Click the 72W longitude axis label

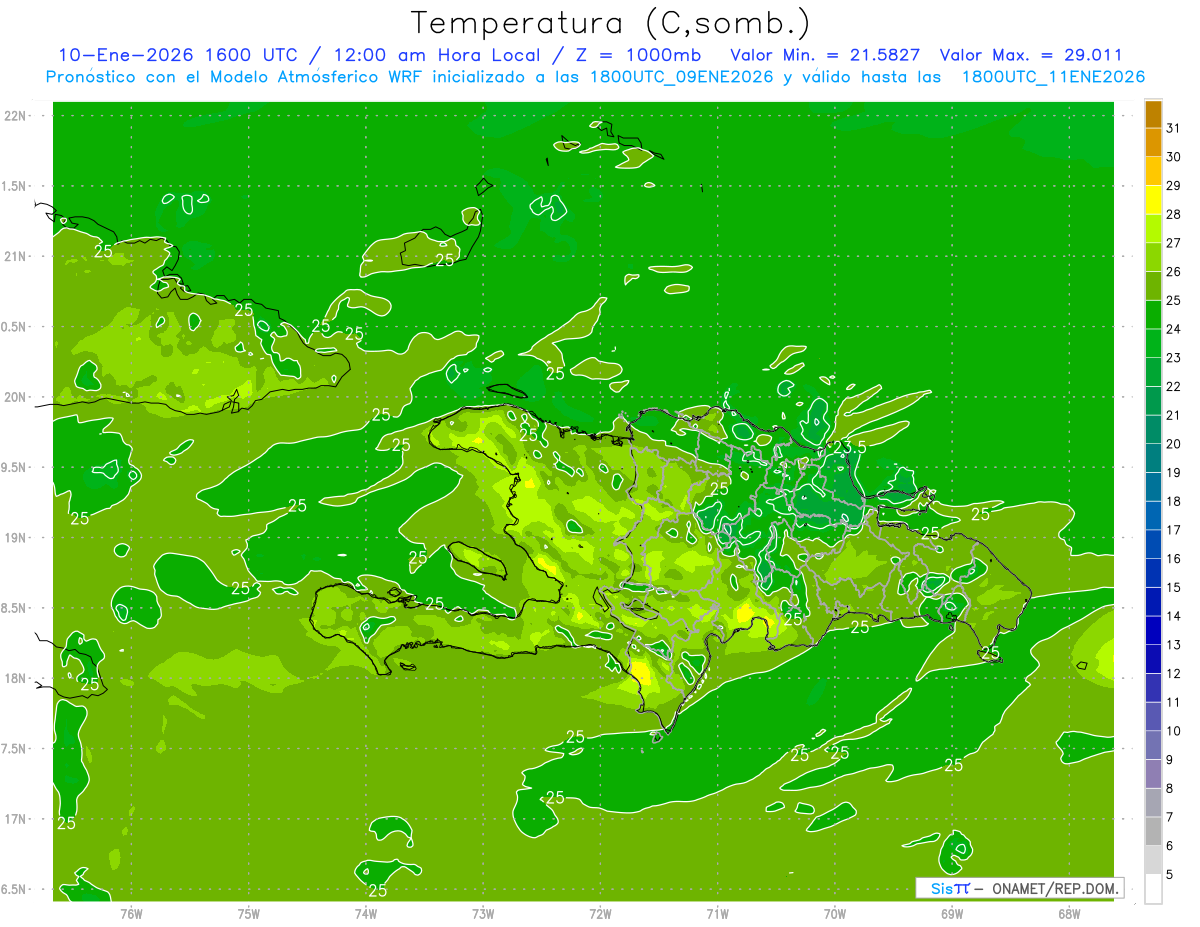(x=600, y=913)
